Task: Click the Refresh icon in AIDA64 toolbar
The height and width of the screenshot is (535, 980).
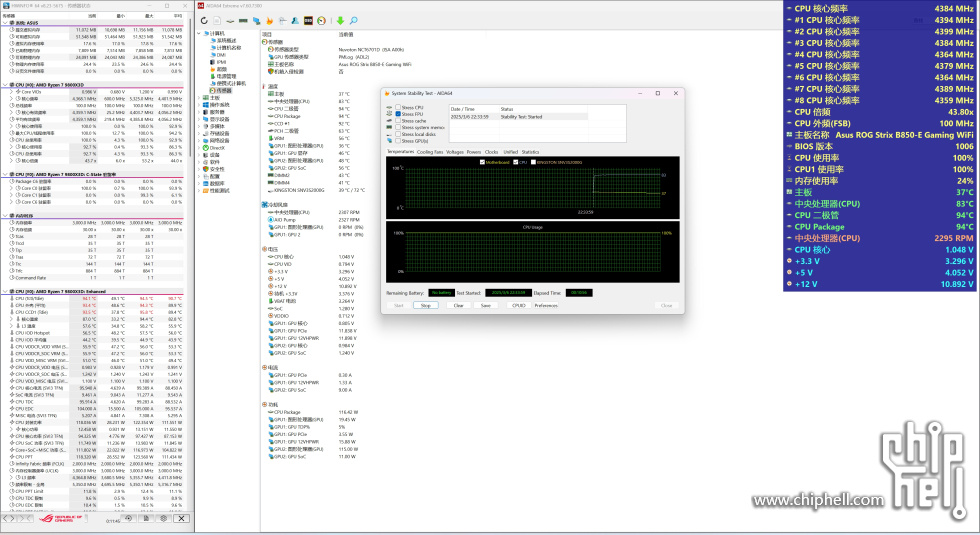Action: pyautogui.click(x=204, y=21)
